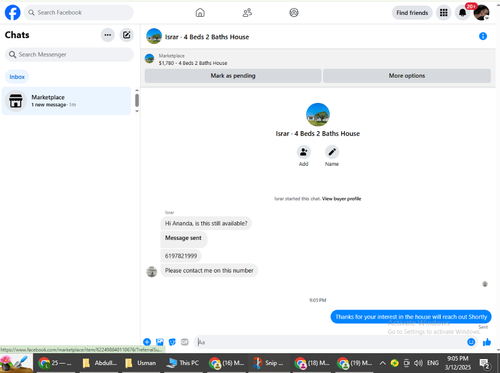
Task: Open the Snipping tool taskbar item
Action: click(268, 363)
